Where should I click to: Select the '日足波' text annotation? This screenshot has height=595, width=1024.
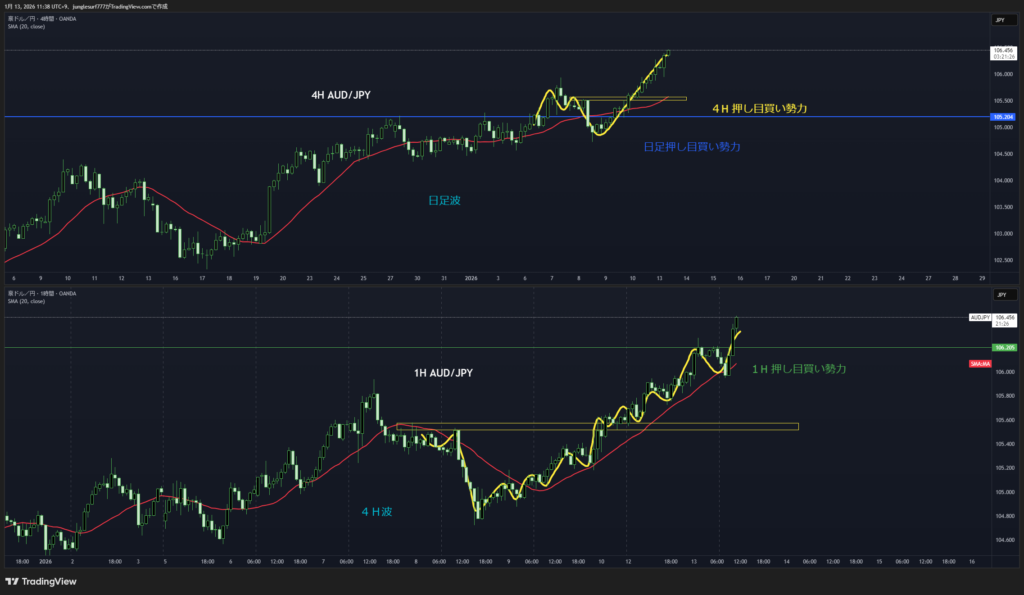pyautogui.click(x=444, y=200)
